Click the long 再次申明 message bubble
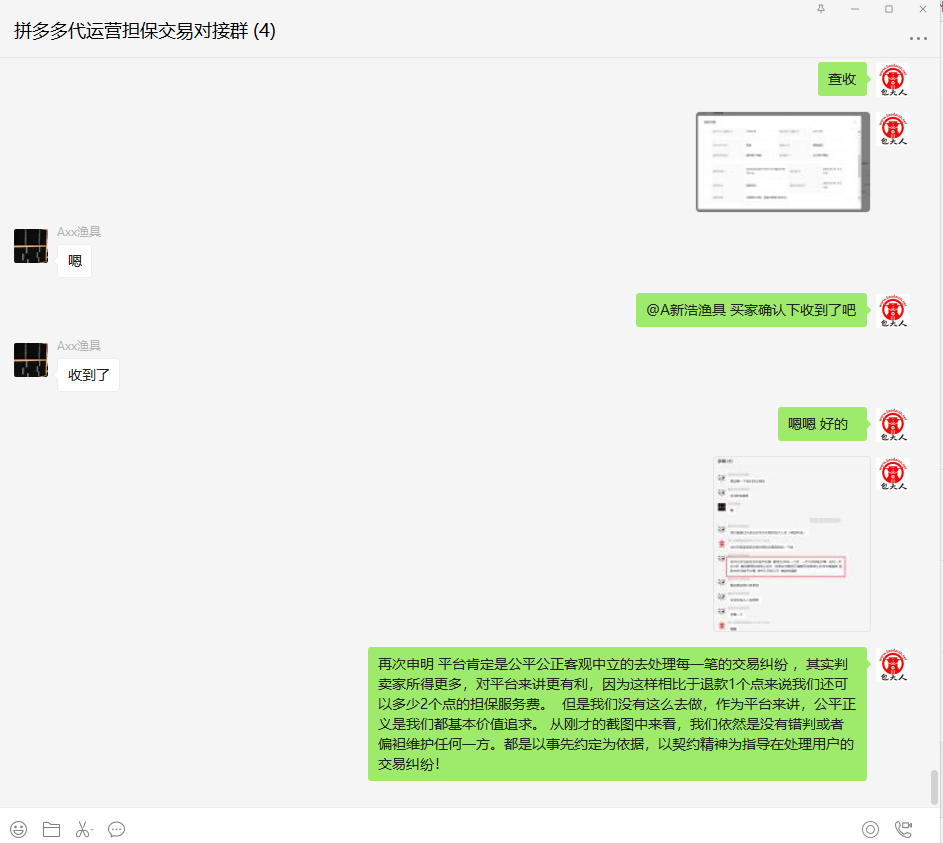943x843 pixels. tap(617, 713)
